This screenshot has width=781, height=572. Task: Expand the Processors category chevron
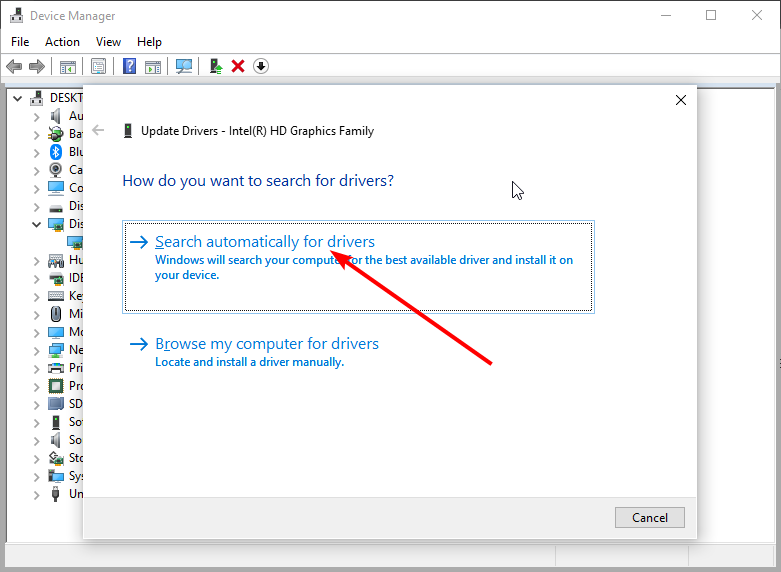pos(36,386)
